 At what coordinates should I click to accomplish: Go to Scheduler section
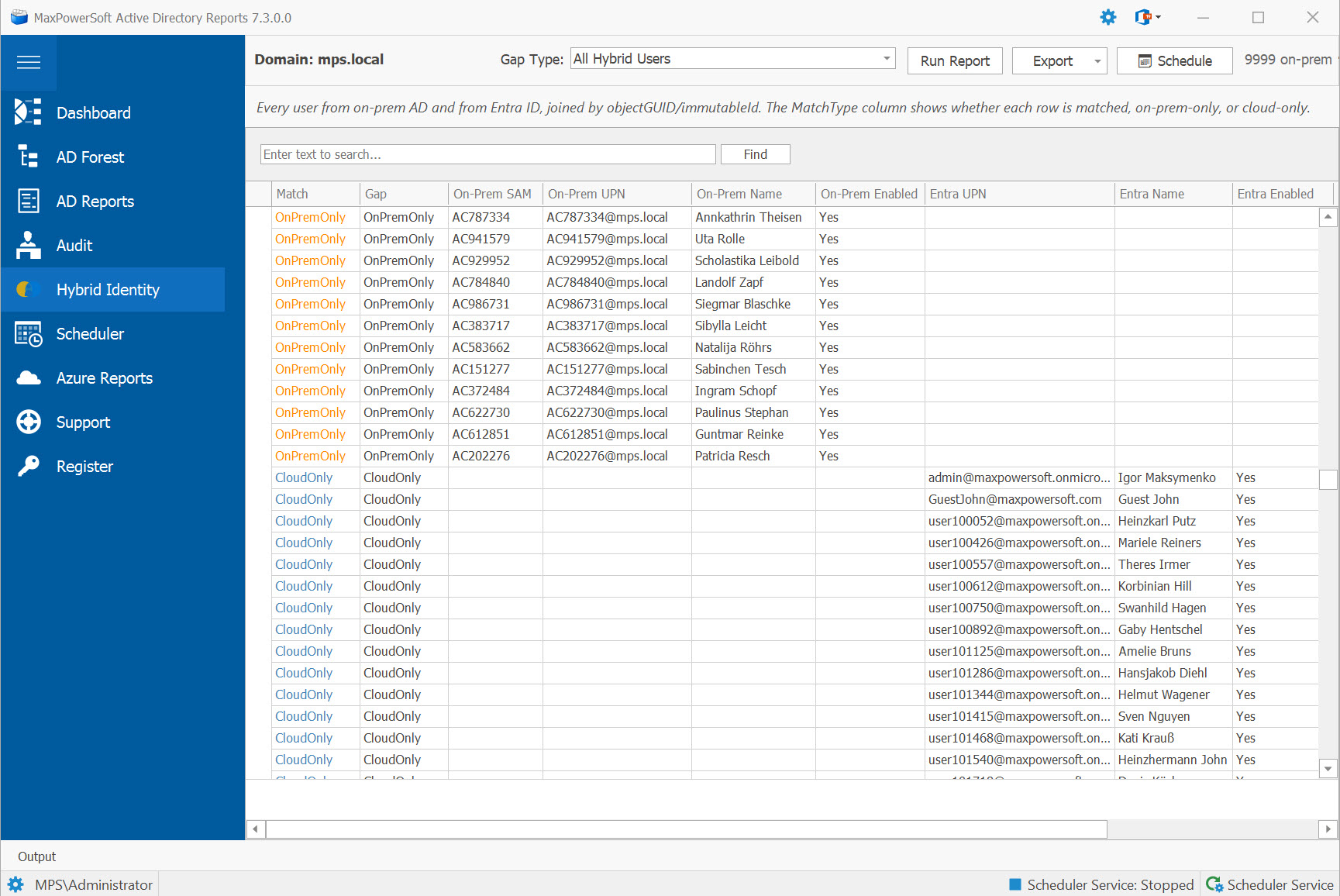tap(90, 334)
